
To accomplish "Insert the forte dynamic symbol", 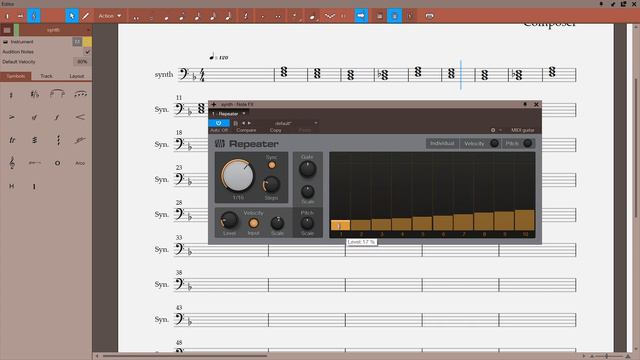I will (x=57, y=117).
